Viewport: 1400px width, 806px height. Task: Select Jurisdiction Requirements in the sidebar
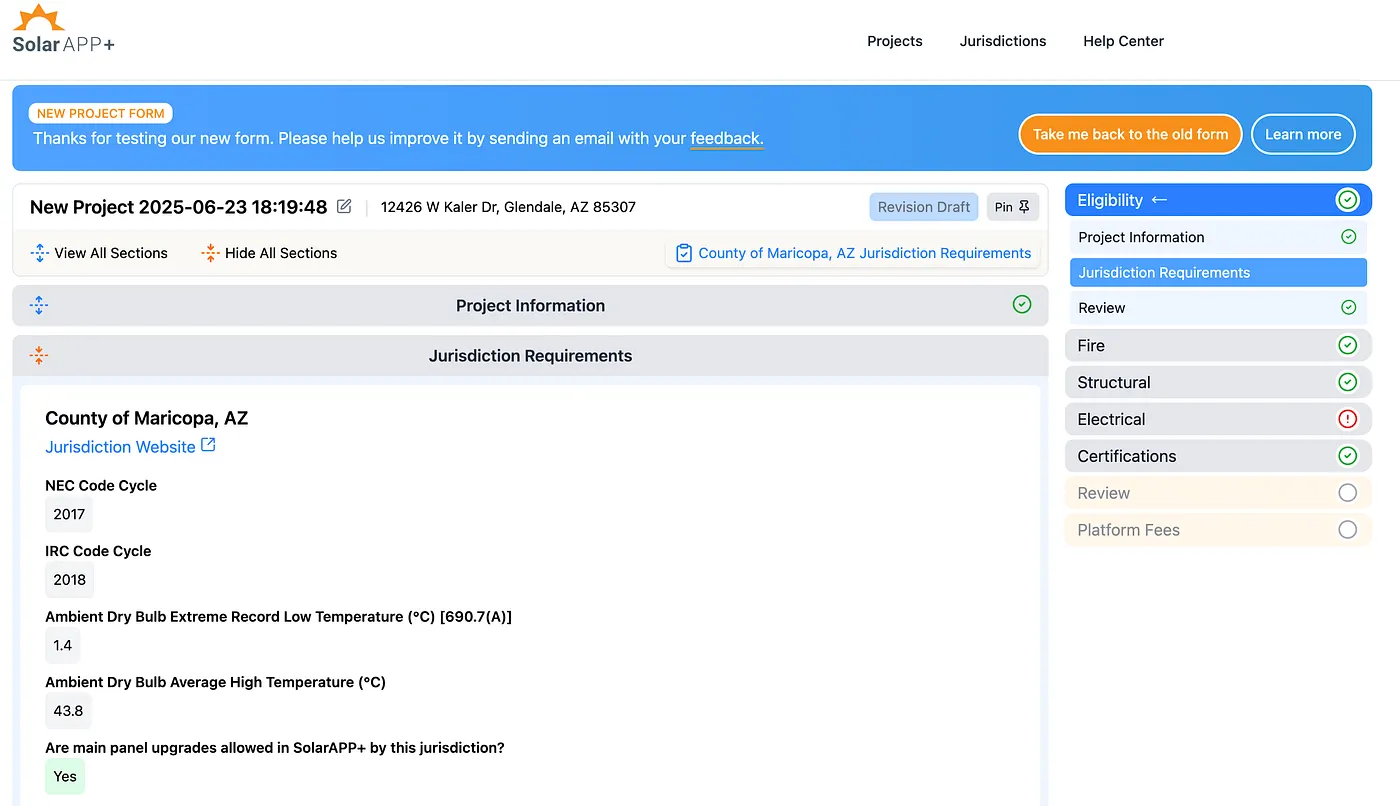coord(1218,272)
